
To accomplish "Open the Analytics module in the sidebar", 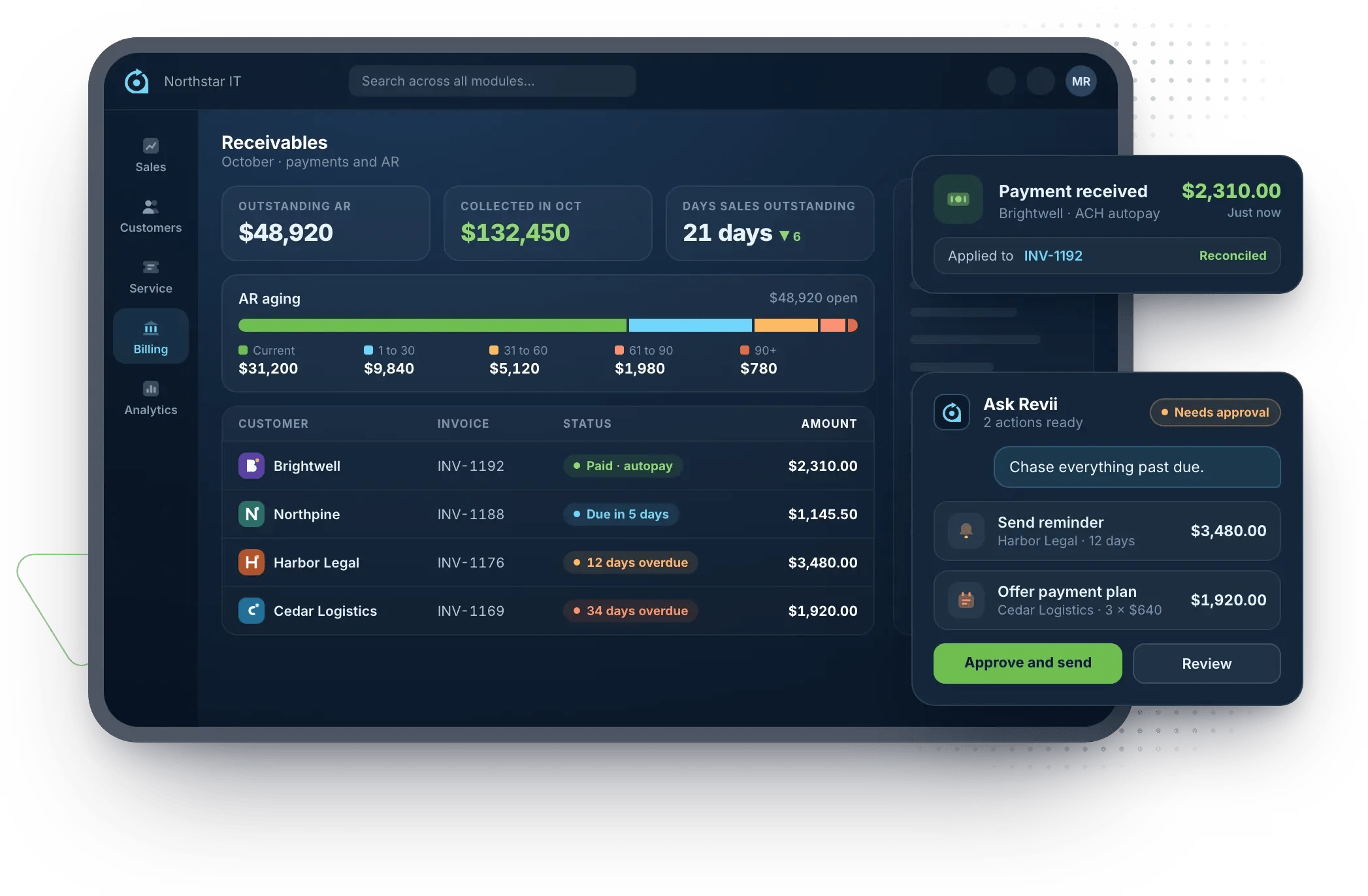I will (x=150, y=398).
